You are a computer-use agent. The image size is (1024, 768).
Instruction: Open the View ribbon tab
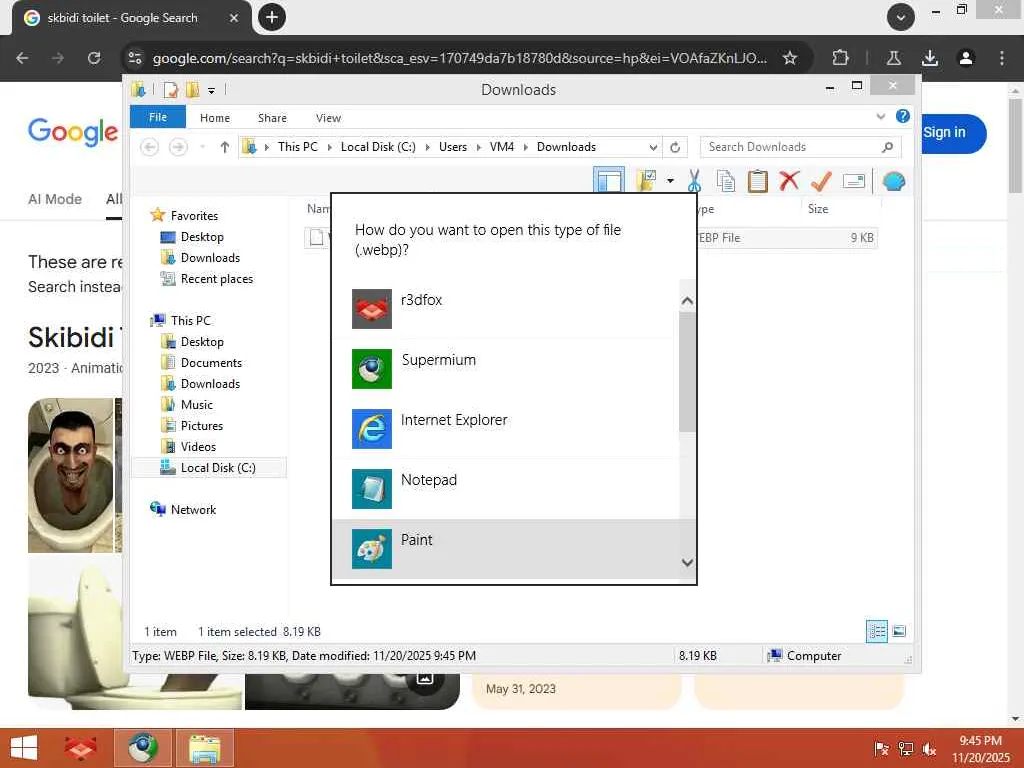(328, 118)
